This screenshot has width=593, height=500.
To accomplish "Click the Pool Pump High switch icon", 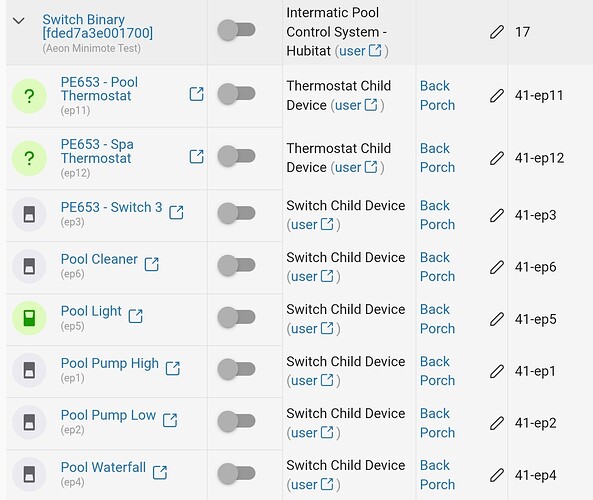I will (x=29, y=370).
